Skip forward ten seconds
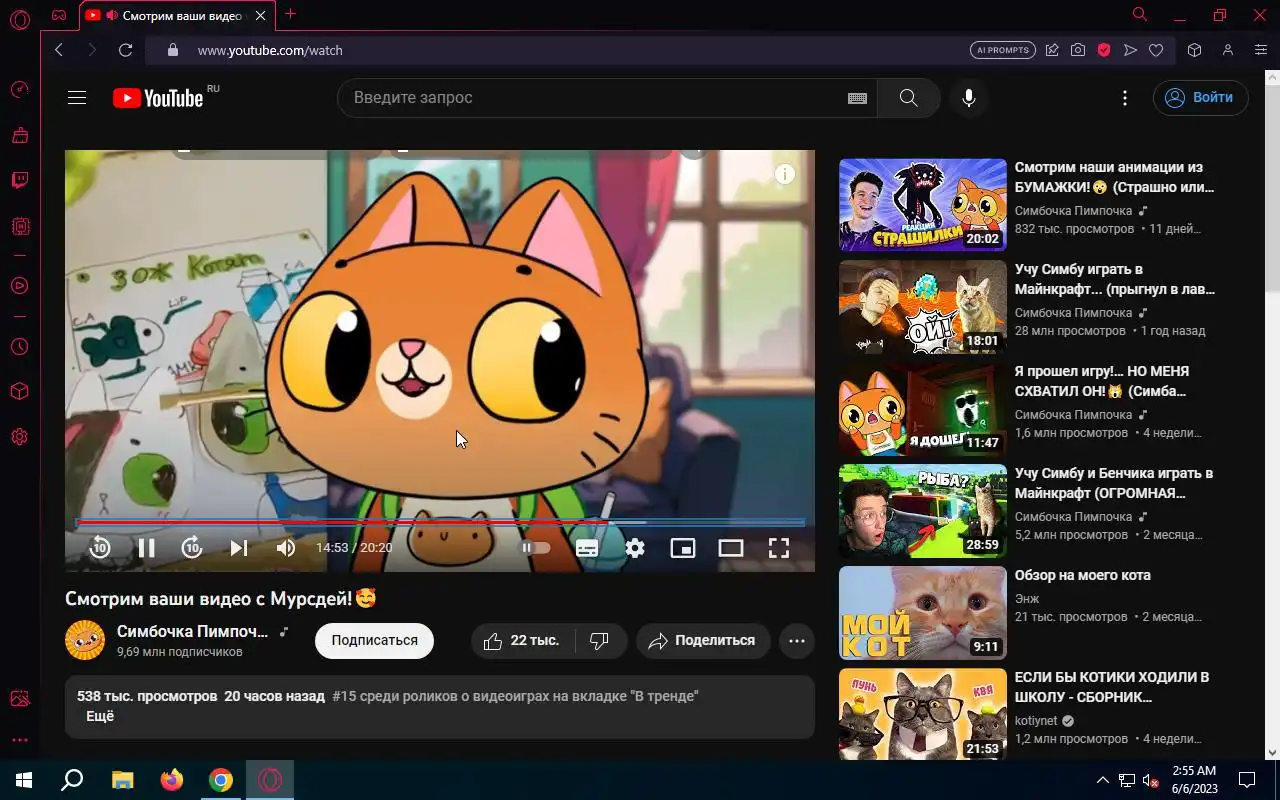1280x800 pixels. coord(192,547)
